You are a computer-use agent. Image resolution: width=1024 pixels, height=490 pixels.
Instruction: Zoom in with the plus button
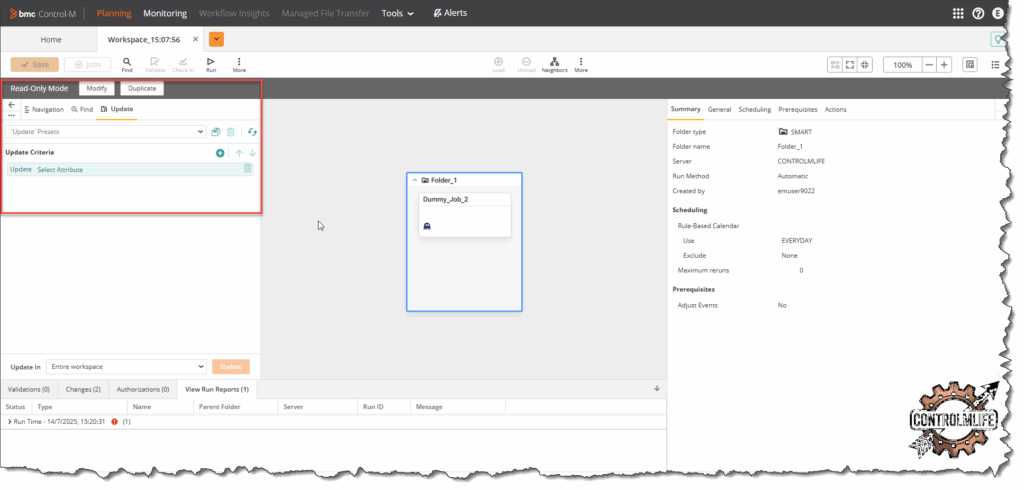[944, 64]
